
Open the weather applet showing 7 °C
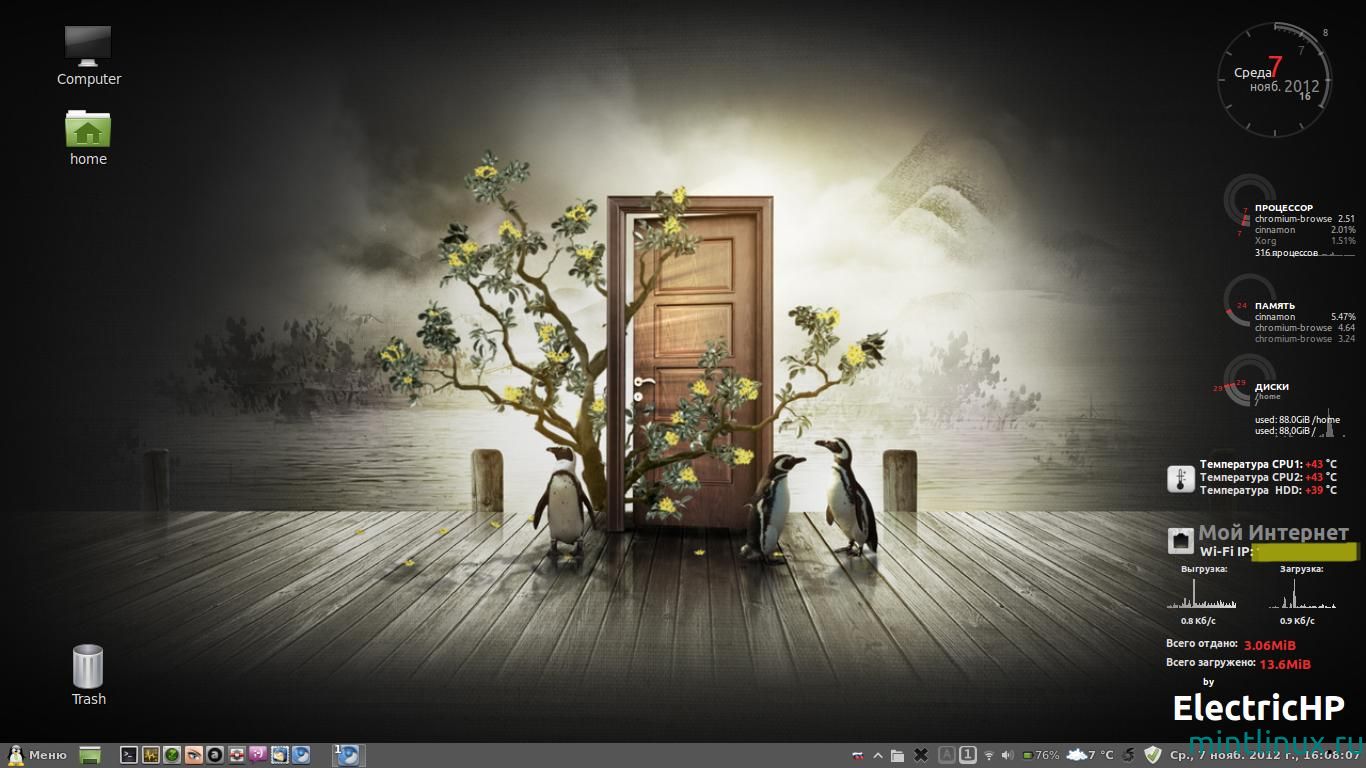1089,755
